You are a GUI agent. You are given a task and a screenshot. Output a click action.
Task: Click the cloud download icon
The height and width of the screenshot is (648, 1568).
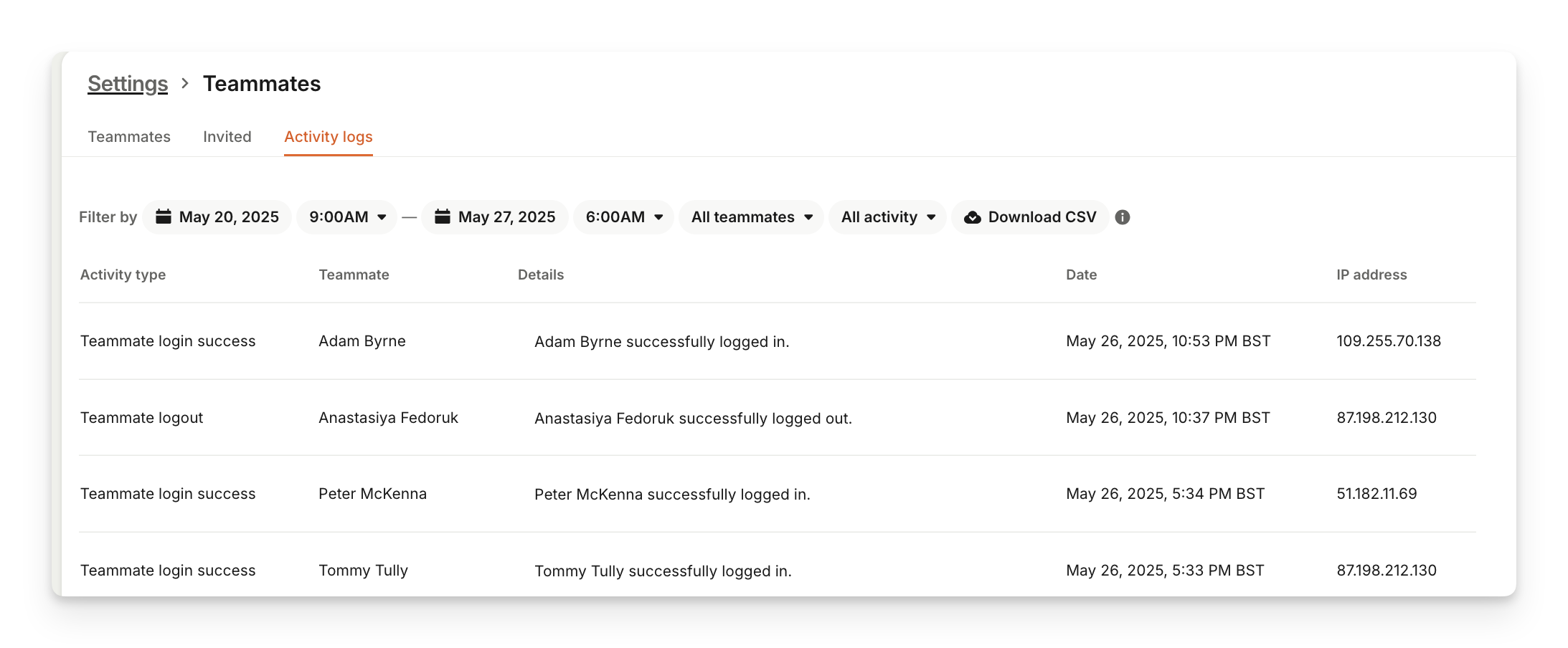pos(973,217)
